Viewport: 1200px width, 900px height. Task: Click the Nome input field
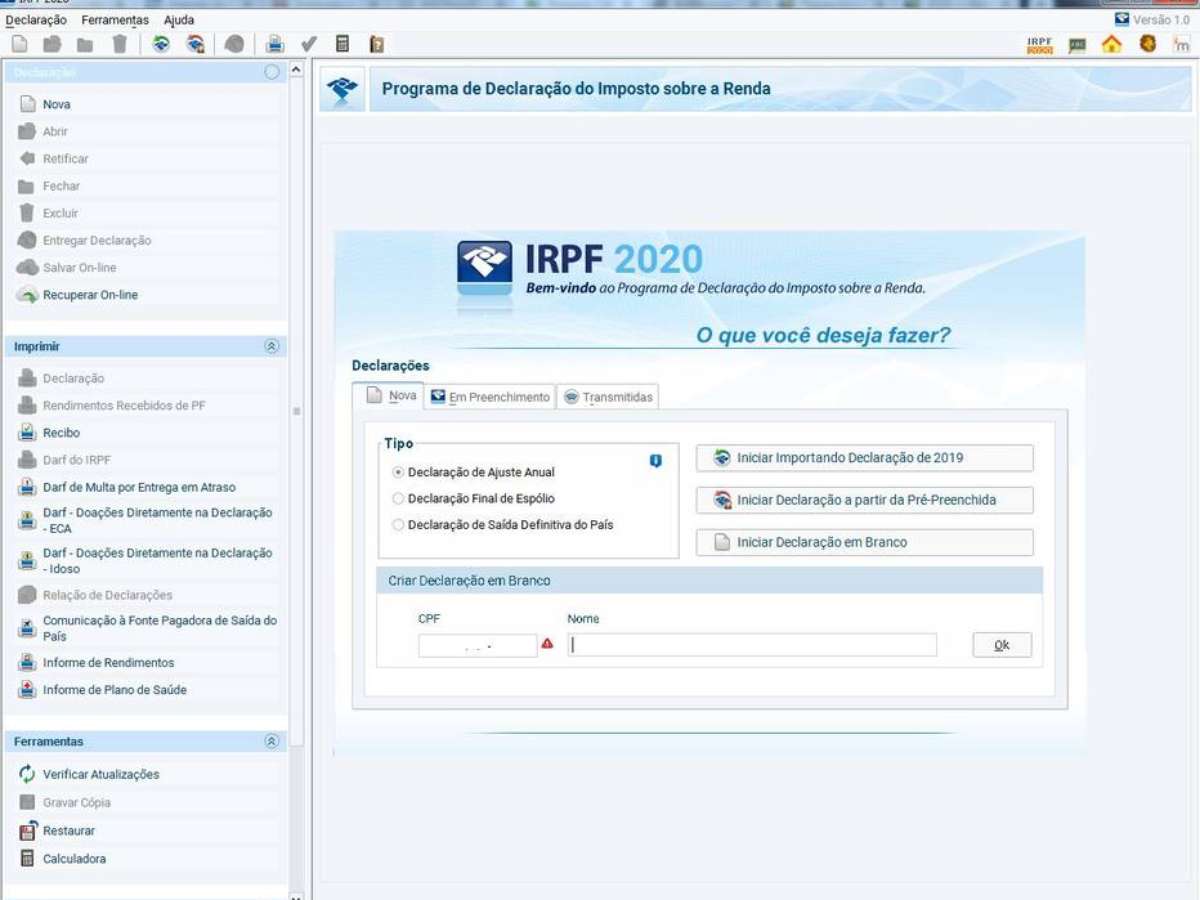click(x=752, y=645)
